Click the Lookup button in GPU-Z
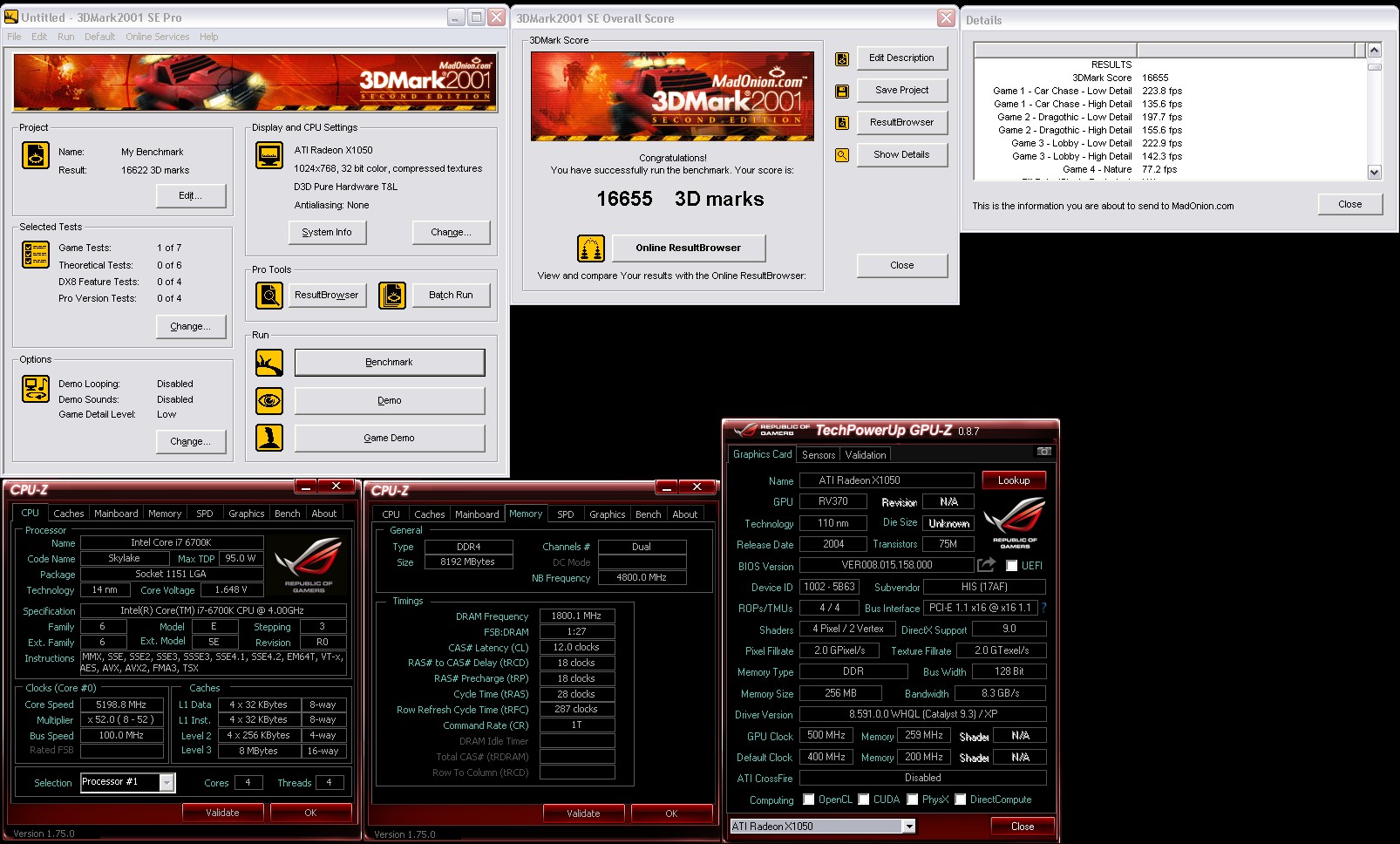The height and width of the screenshot is (844, 1400). pyautogui.click(x=1014, y=480)
